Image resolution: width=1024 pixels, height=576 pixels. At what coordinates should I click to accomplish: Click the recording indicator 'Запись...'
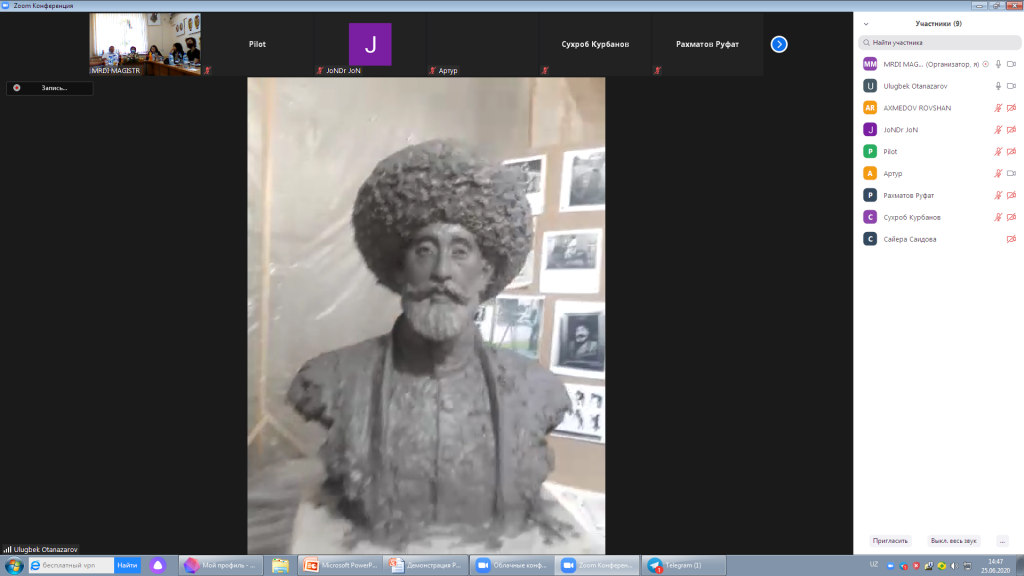(x=49, y=88)
